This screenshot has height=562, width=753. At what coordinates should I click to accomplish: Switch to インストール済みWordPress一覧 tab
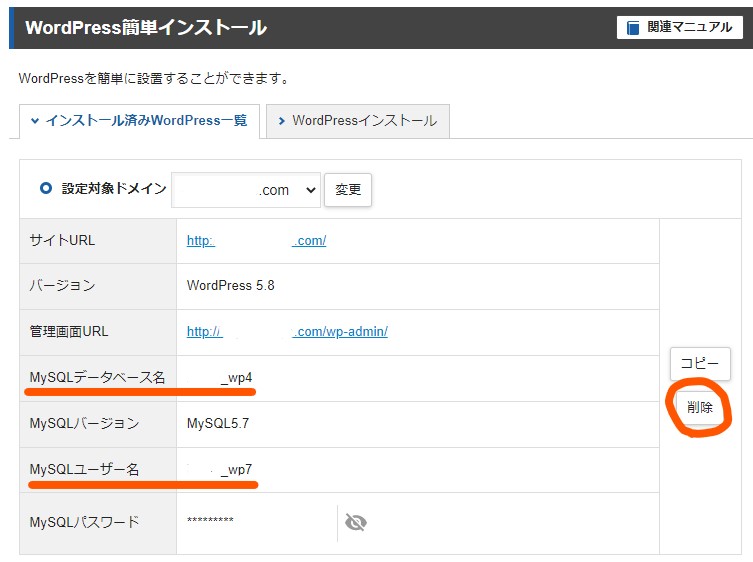[x=139, y=121]
